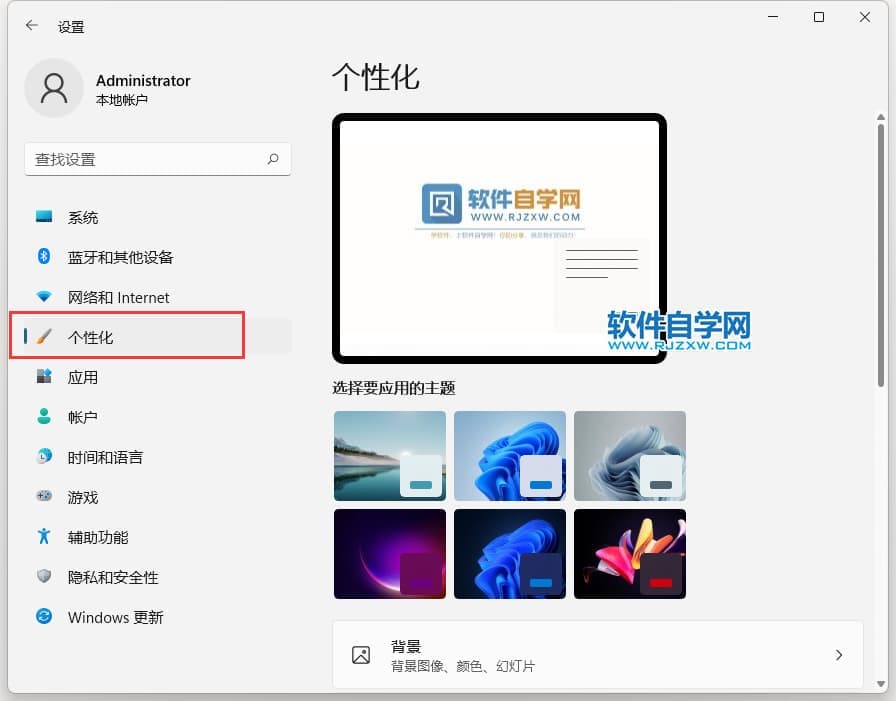The height and width of the screenshot is (701, 896).
Task: Click the Time and language globe icon
Action: click(x=44, y=457)
